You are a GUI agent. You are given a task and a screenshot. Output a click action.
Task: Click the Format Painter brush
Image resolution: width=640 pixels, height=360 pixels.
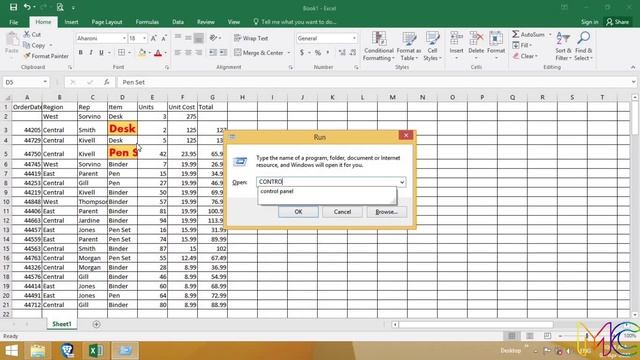point(27,56)
